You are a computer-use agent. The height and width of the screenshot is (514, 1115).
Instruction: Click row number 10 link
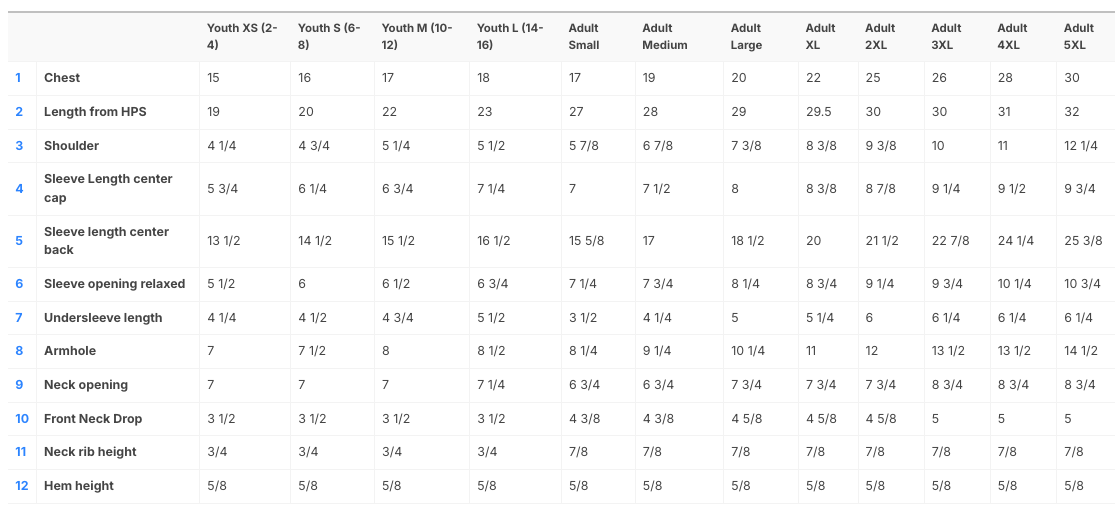[x=21, y=419]
